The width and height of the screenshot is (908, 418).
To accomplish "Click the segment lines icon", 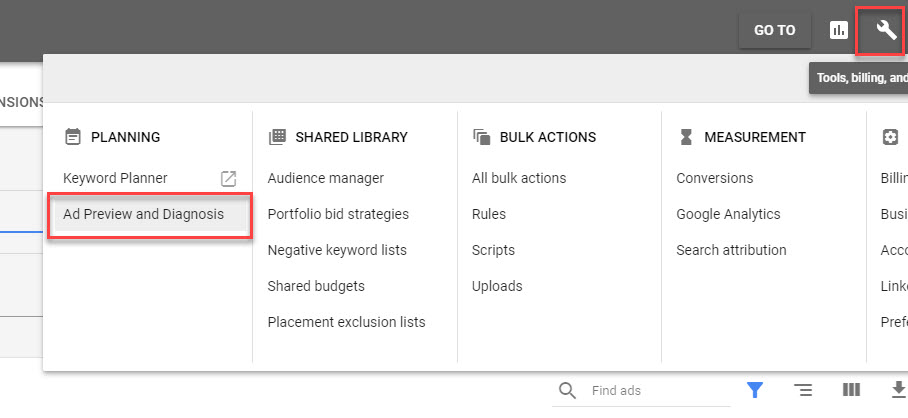I will click(803, 390).
